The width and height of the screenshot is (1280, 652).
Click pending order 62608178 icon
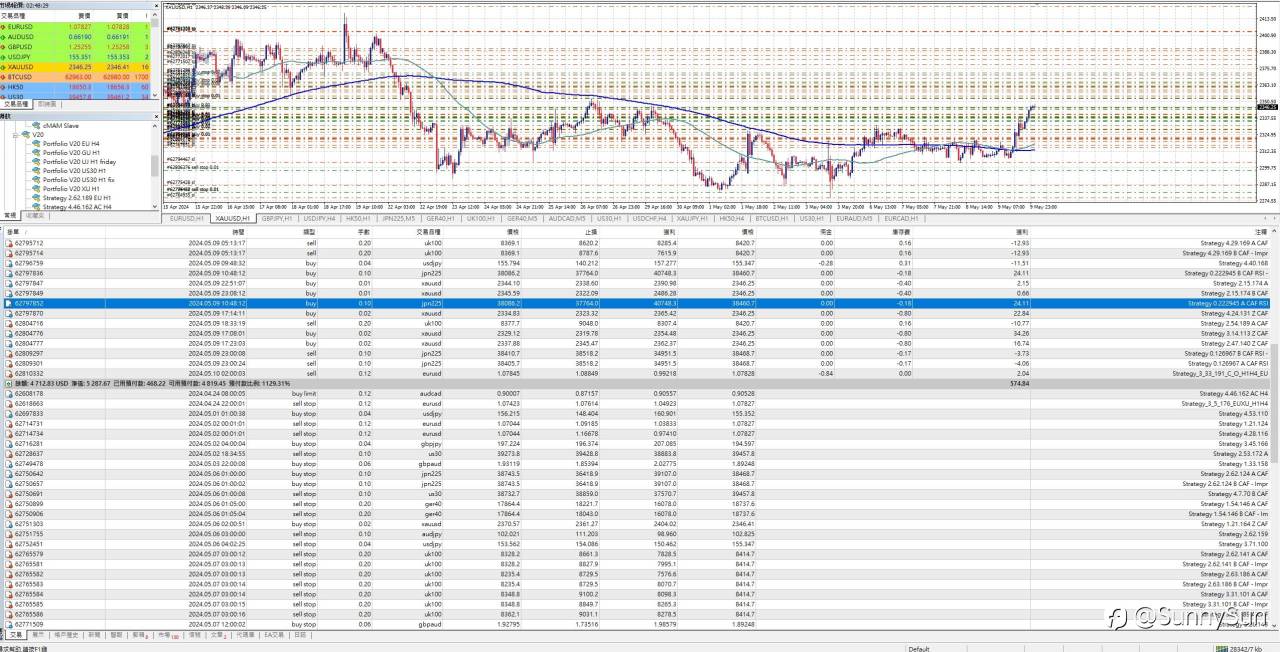point(10,393)
